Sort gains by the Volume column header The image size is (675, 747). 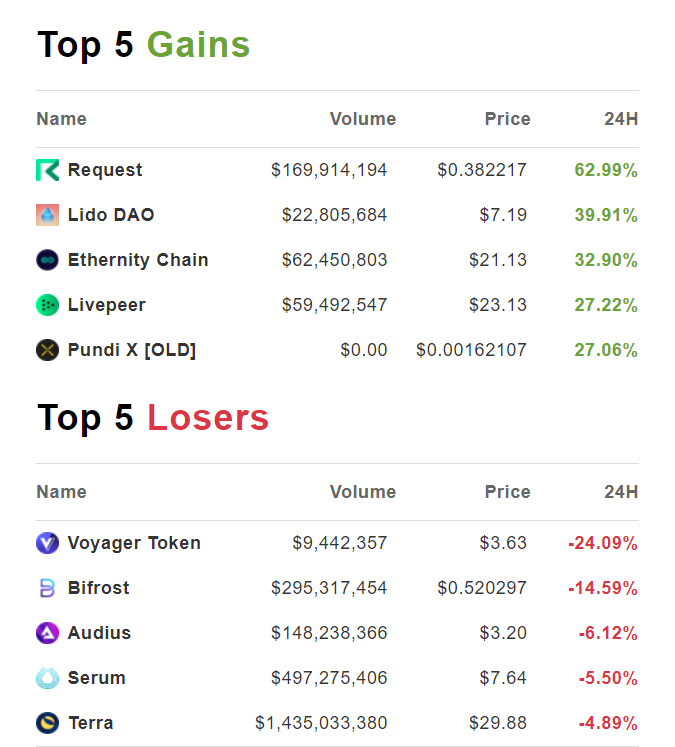[362, 119]
